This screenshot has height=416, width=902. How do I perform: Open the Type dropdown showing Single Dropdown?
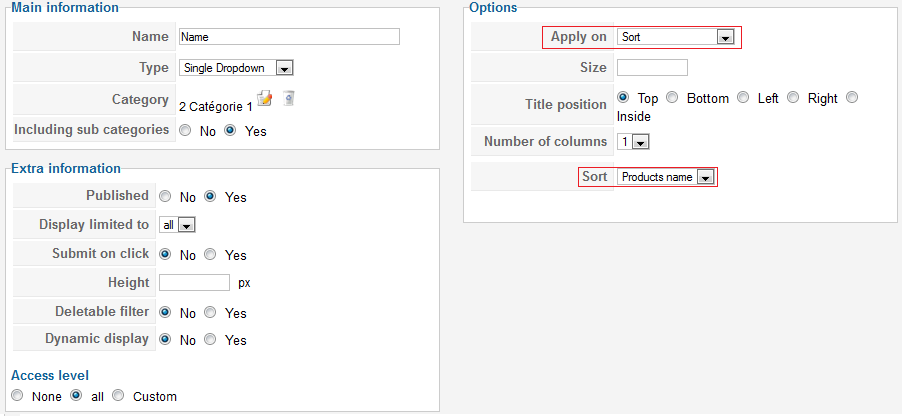[236, 68]
